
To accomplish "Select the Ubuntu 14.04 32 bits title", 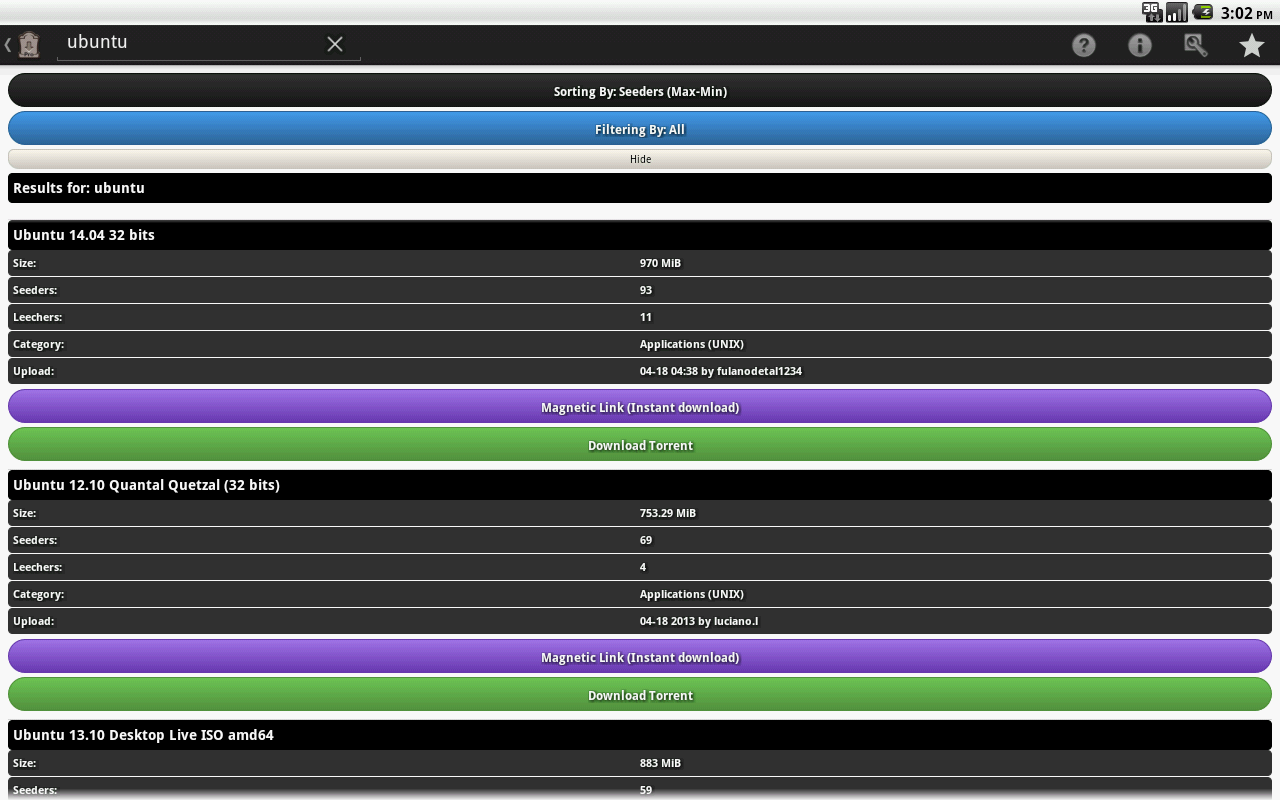I will [x=84, y=235].
